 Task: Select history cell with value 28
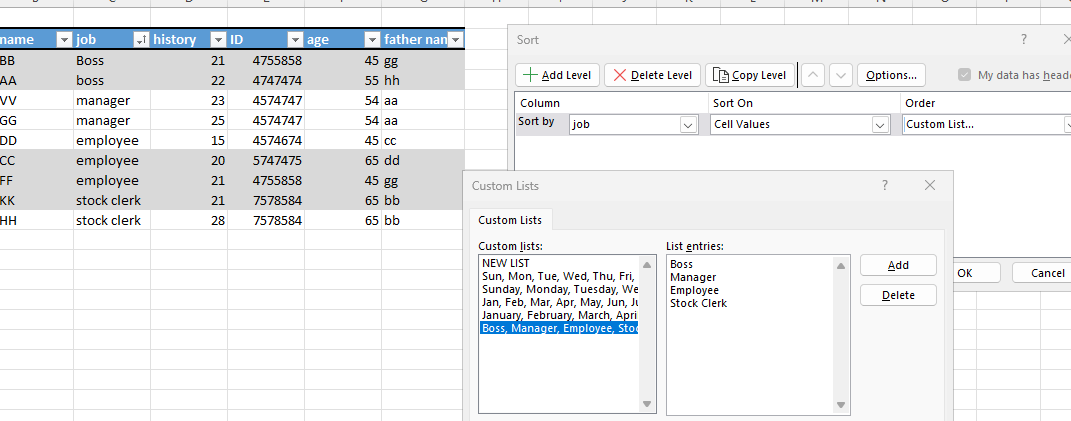189,221
